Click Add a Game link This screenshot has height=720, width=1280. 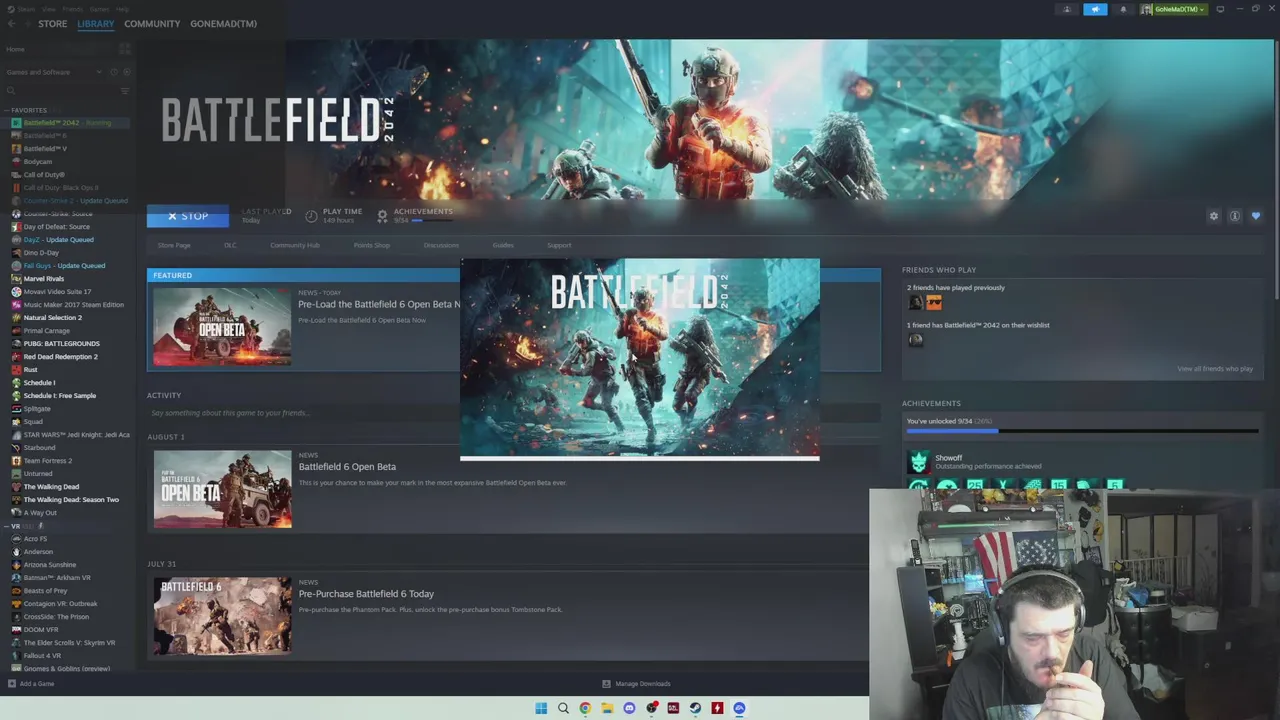pyautogui.click(x=37, y=684)
